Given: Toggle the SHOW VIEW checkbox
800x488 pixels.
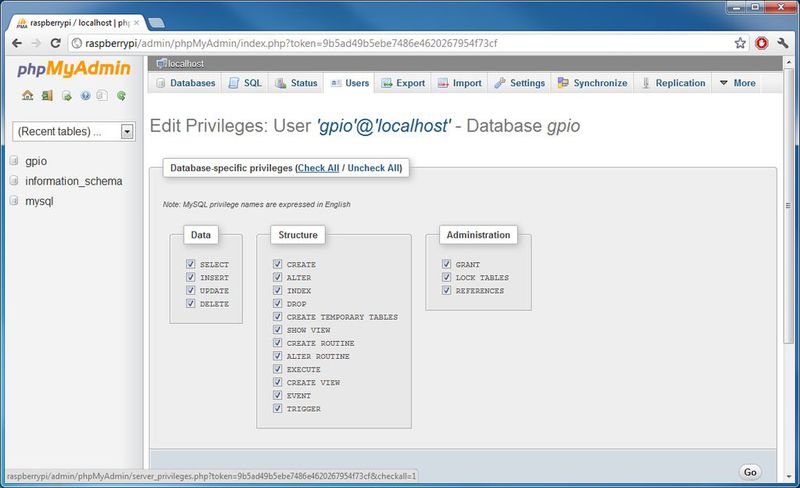Looking at the screenshot, I should [x=278, y=330].
